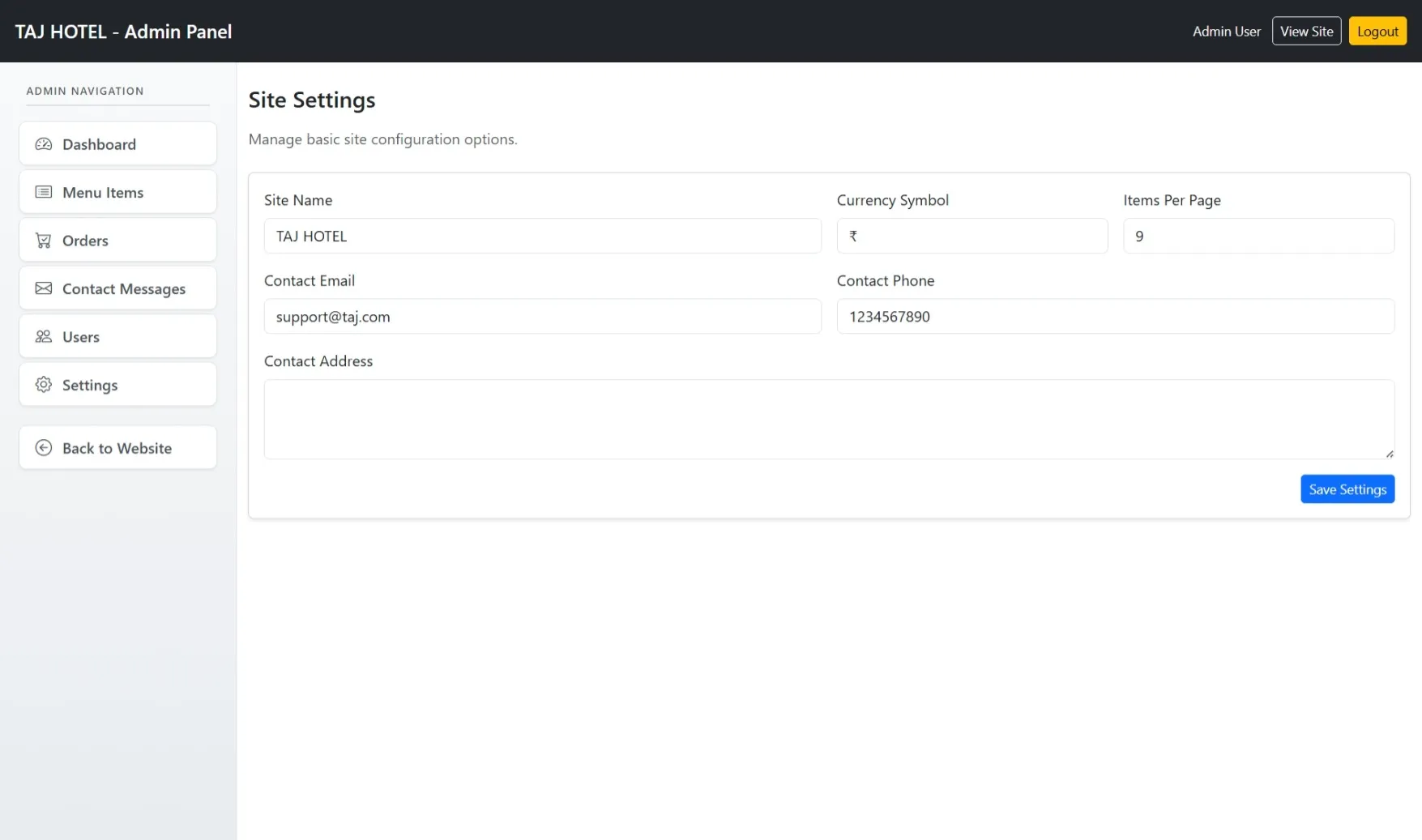Click the Orders shopping cart icon

[x=44, y=241]
